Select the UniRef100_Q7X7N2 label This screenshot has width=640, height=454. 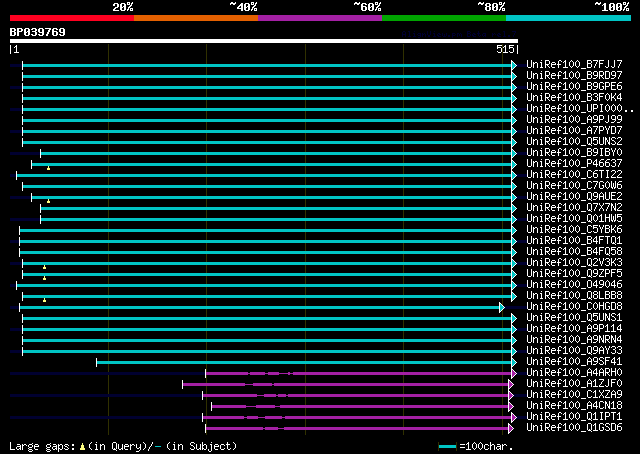pyautogui.click(x=574, y=208)
